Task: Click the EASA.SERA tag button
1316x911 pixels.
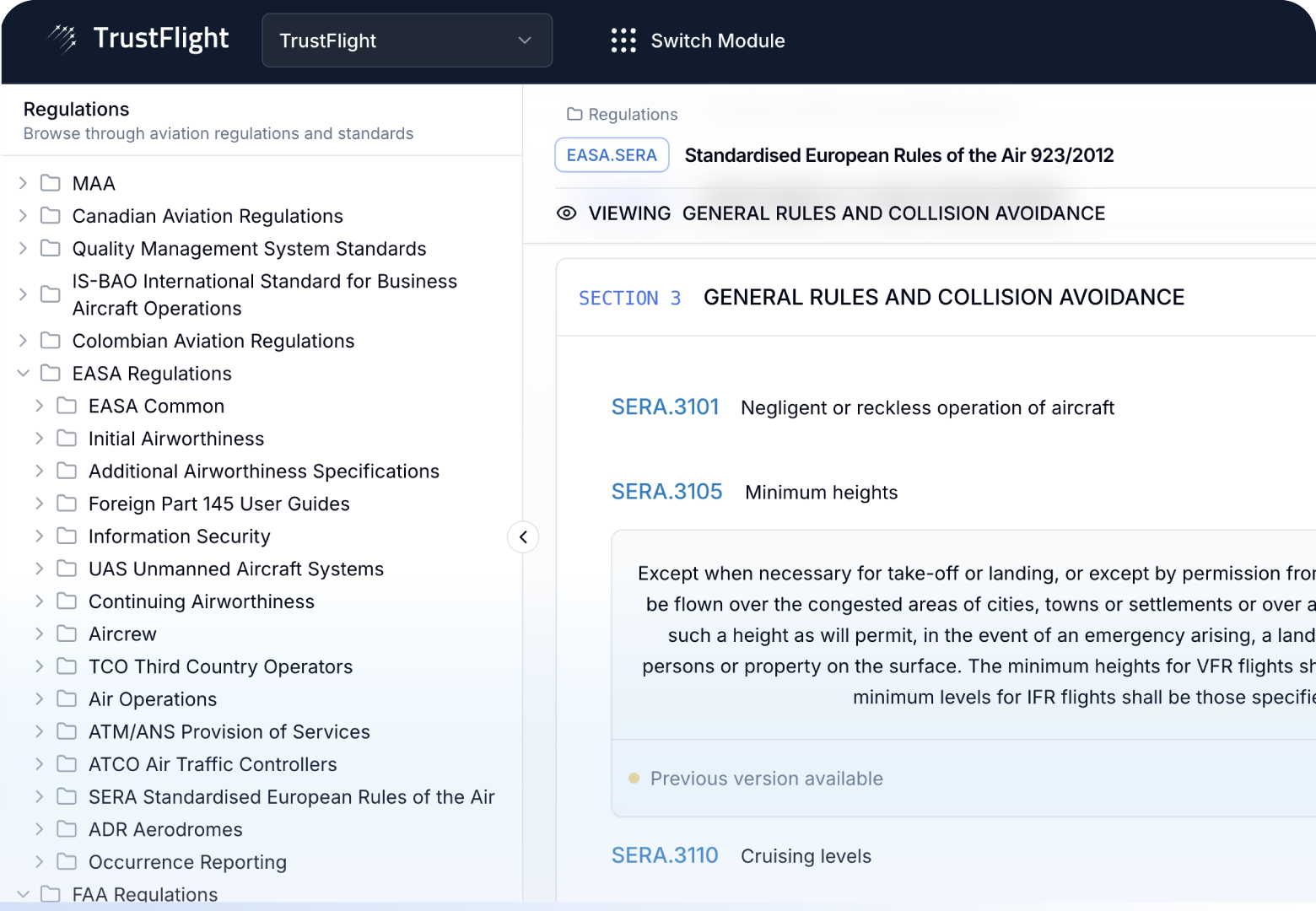Action: click(612, 155)
